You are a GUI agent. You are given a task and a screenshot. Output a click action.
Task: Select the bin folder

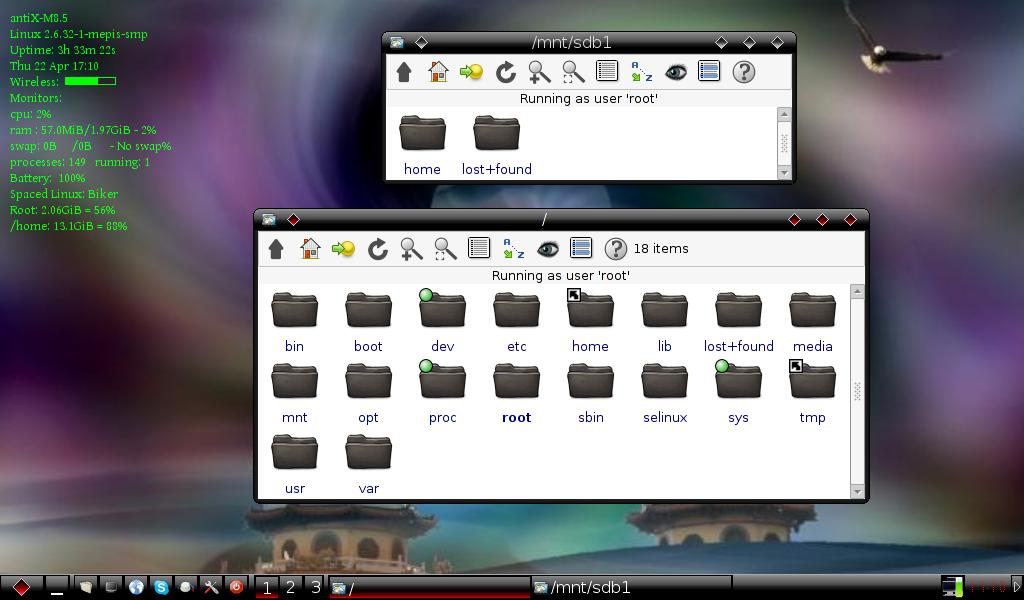point(295,321)
